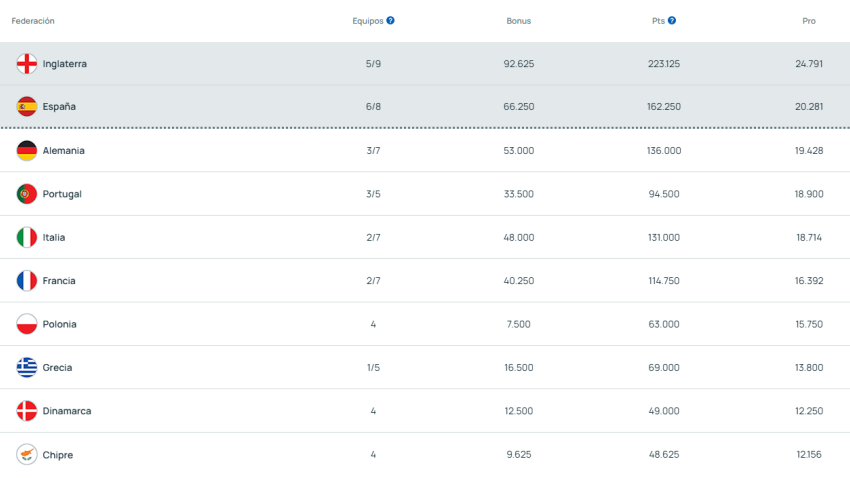Open the Equipos help info icon
This screenshot has height=478, width=850.
point(391,21)
